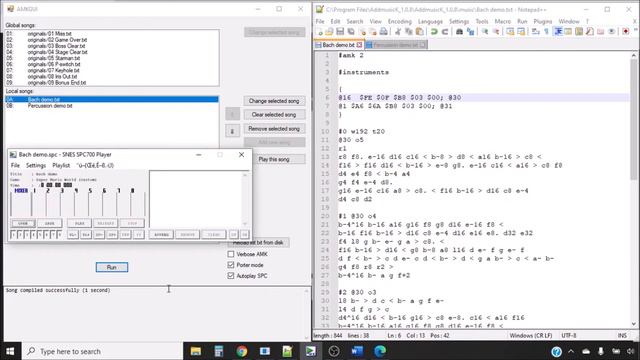Click the Windows search box on the taskbar

pos(102,351)
